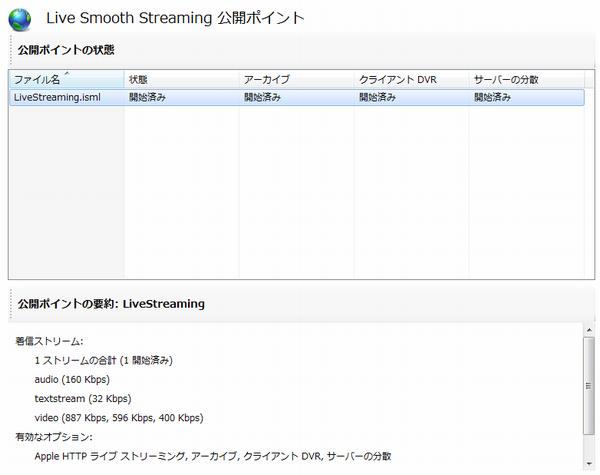Click the アーカイブ column header
This screenshot has width=600, height=475.
tap(297, 79)
